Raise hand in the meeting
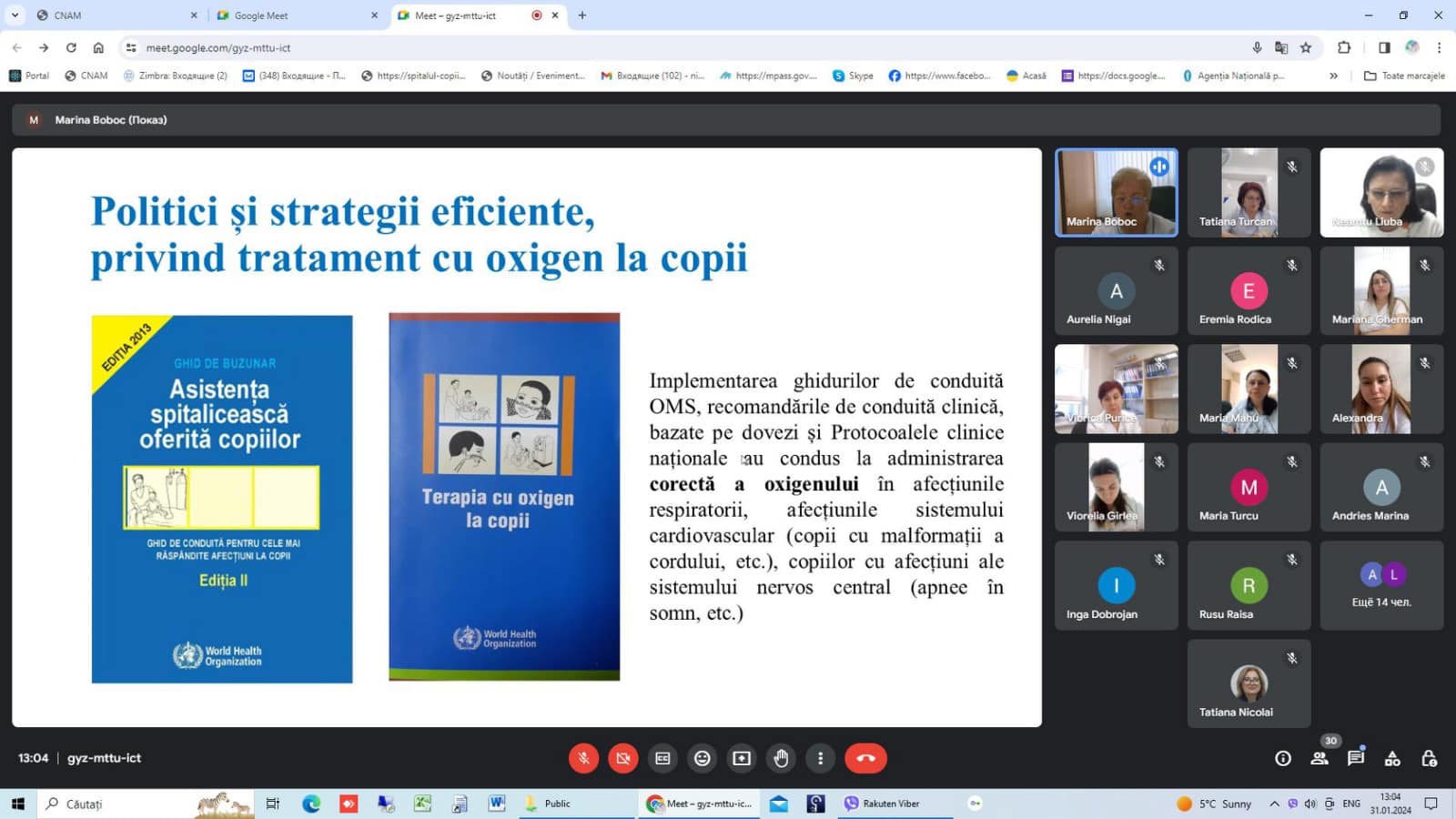 click(x=781, y=758)
